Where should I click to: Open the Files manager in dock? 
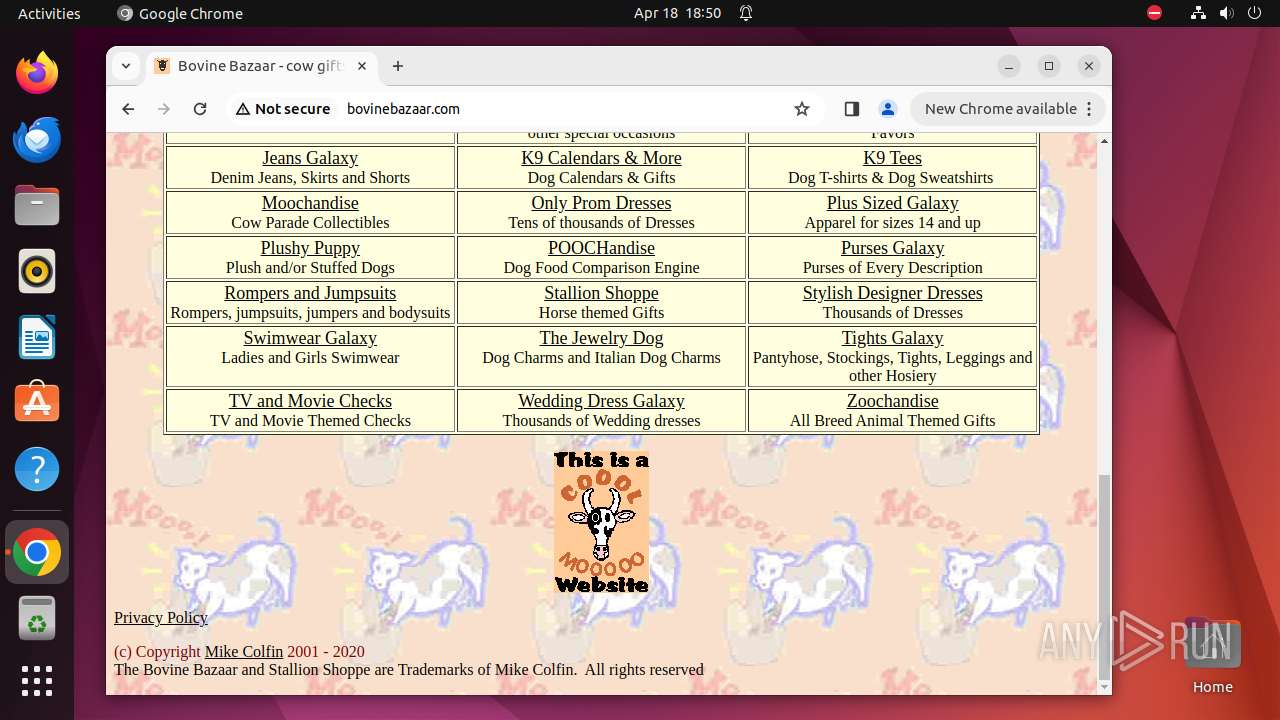pos(37,205)
